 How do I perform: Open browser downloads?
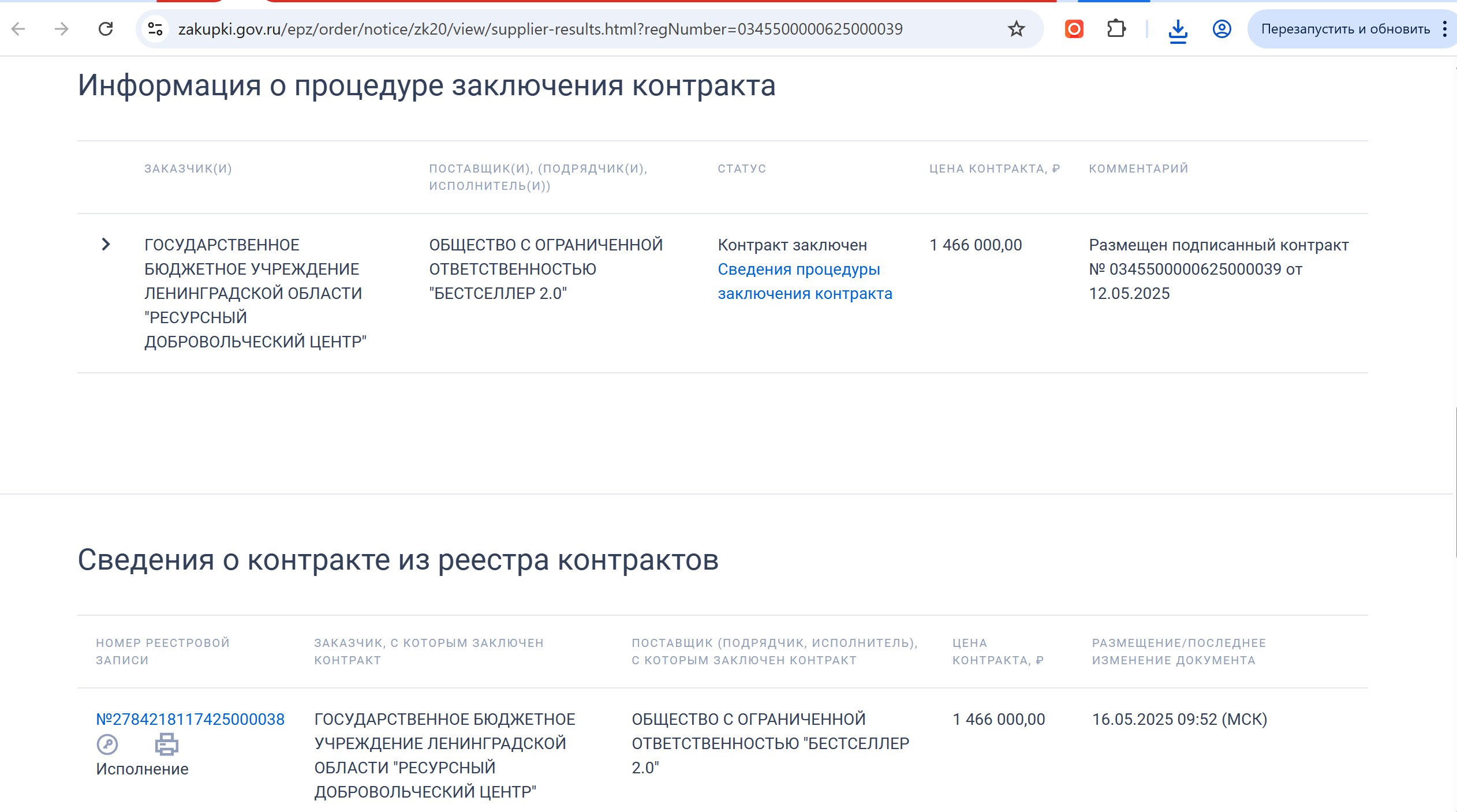click(1178, 30)
